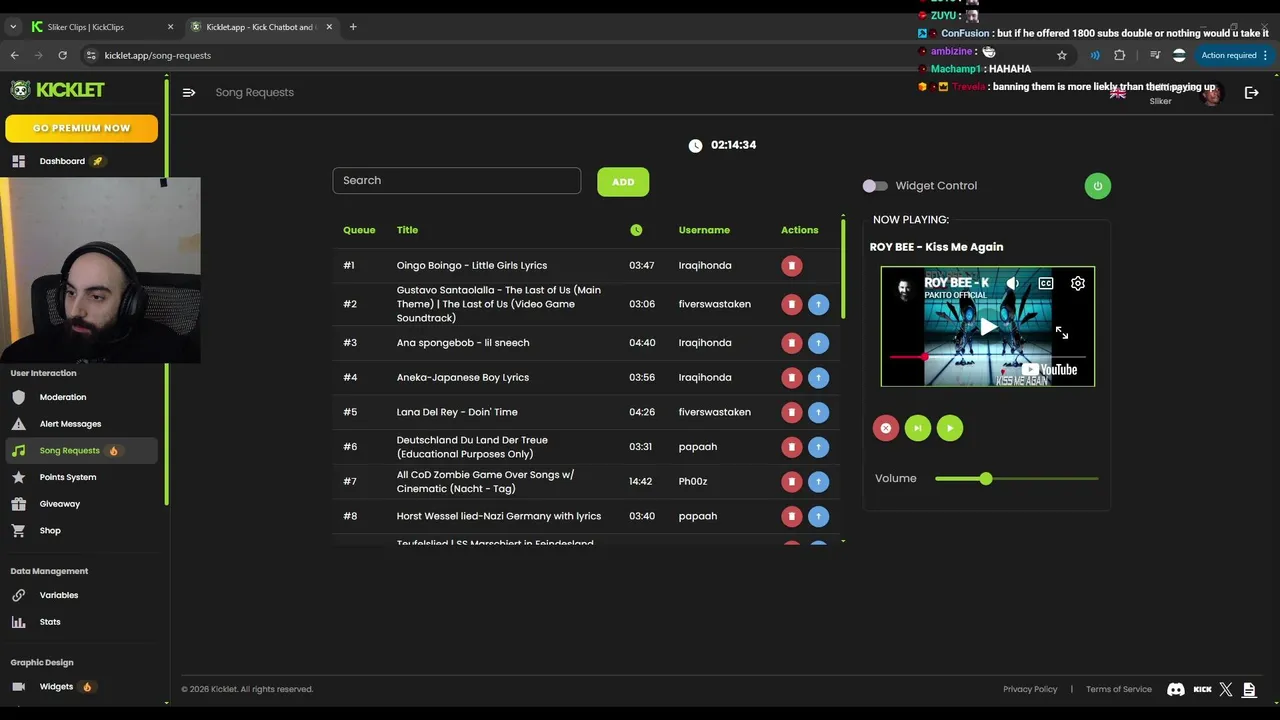Open Moderation in sidebar
This screenshot has height=720, width=1280.
point(63,397)
